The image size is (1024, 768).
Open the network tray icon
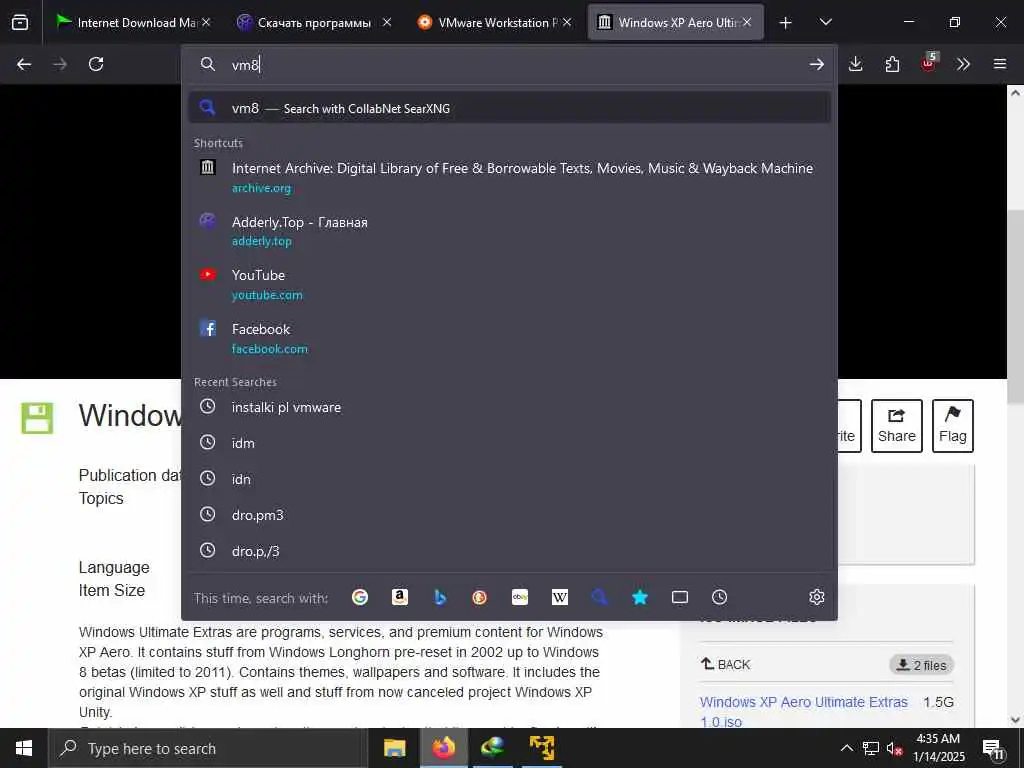[x=871, y=749]
